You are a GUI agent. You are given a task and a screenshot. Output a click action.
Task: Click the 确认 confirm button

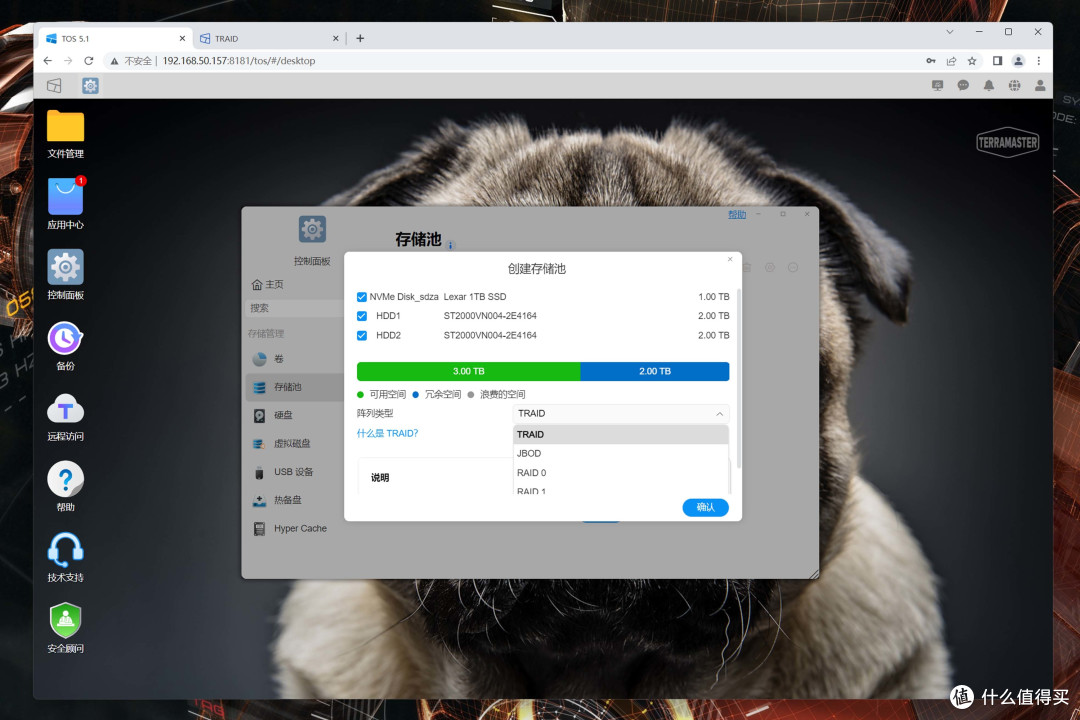(x=705, y=507)
